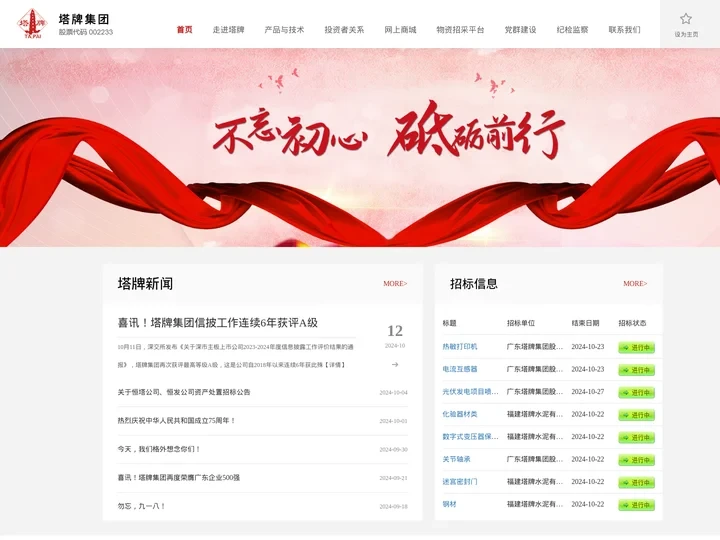Click the arrow icon under date 12
This screenshot has width=720, height=540.
point(395,365)
